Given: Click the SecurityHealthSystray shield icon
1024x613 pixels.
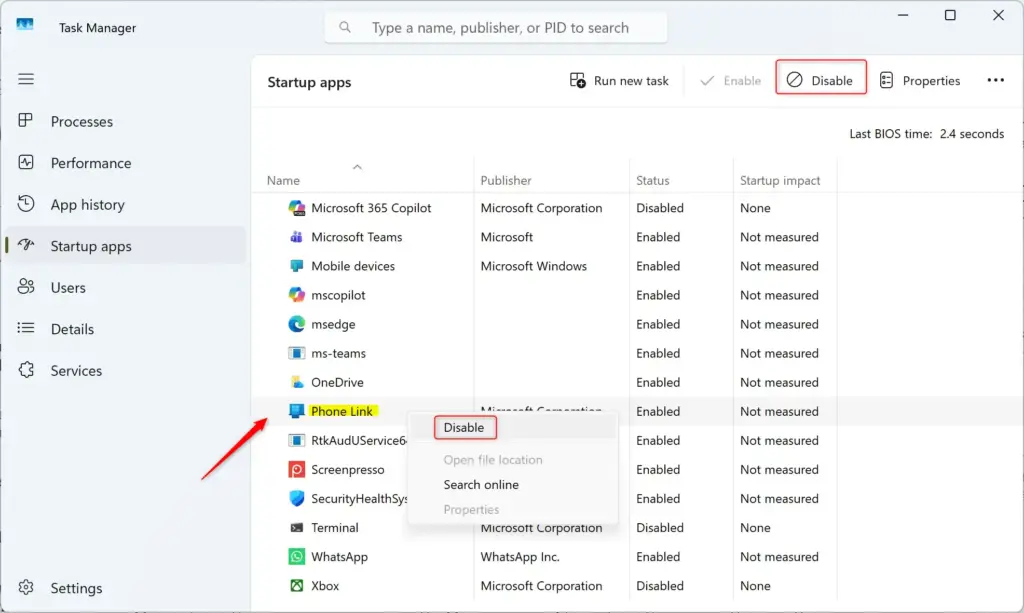Looking at the screenshot, I should (x=296, y=498).
